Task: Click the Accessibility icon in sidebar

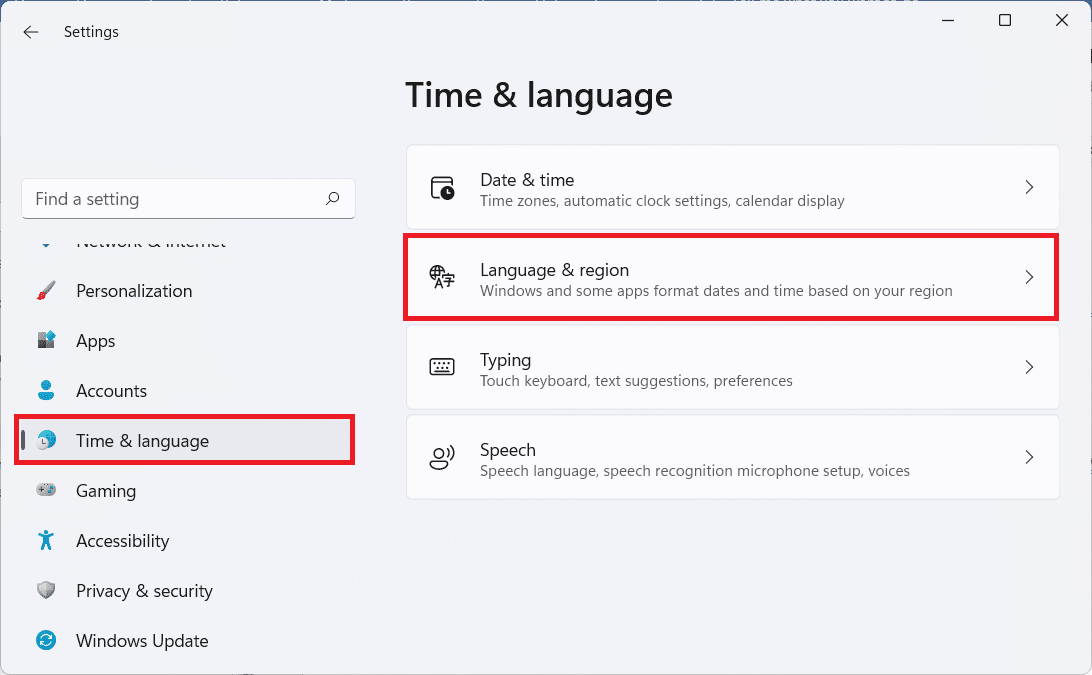Action: (x=46, y=540)
